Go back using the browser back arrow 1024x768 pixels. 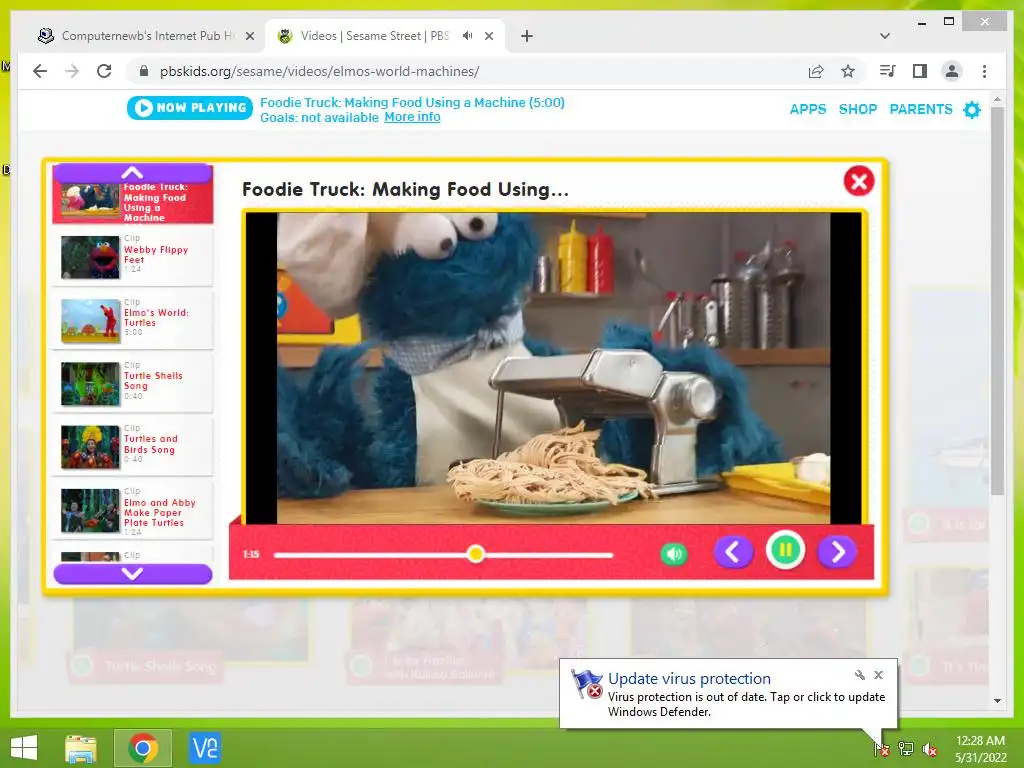40,71
